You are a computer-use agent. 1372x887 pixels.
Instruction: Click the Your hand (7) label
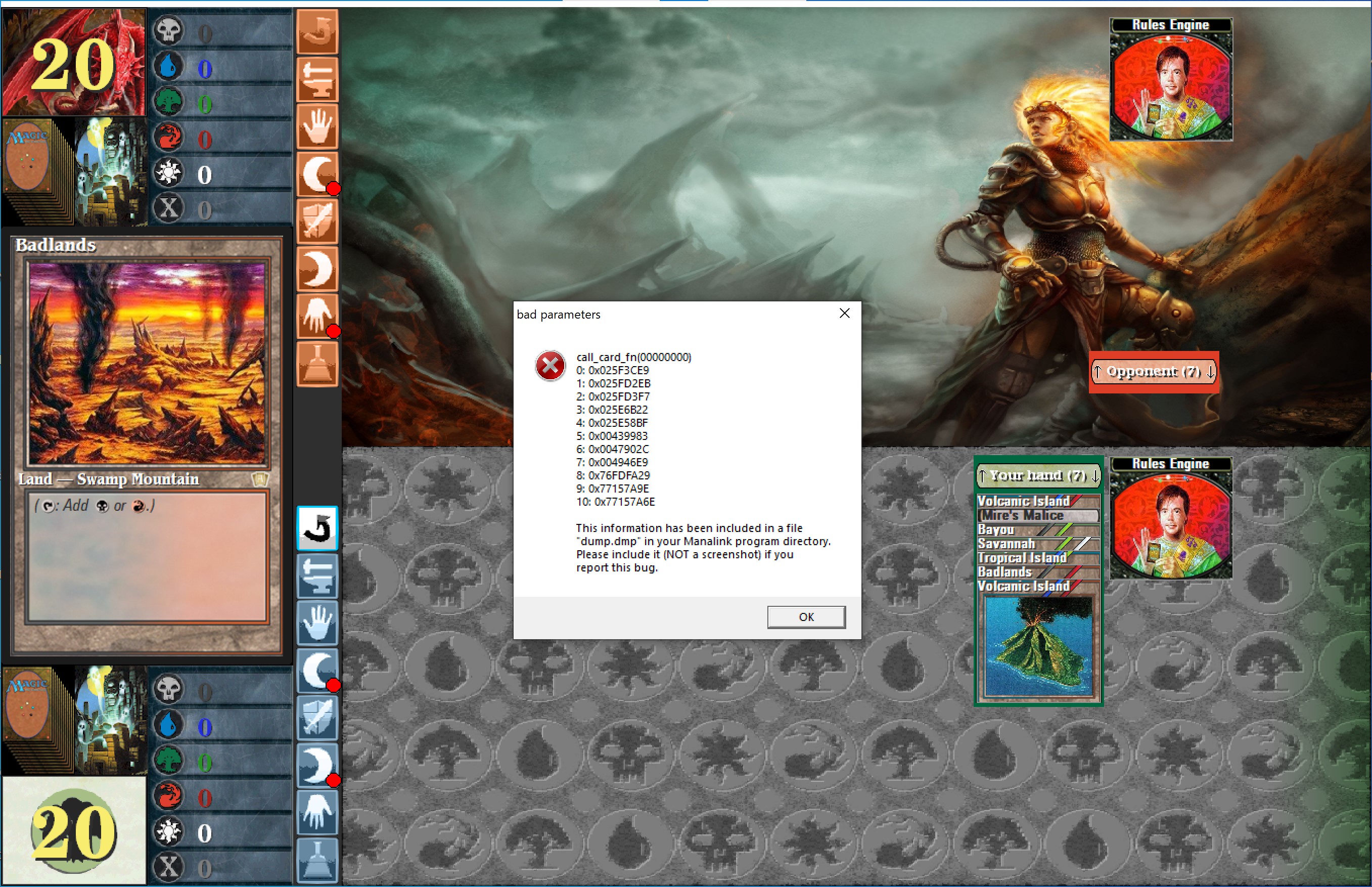(1038, 476)
